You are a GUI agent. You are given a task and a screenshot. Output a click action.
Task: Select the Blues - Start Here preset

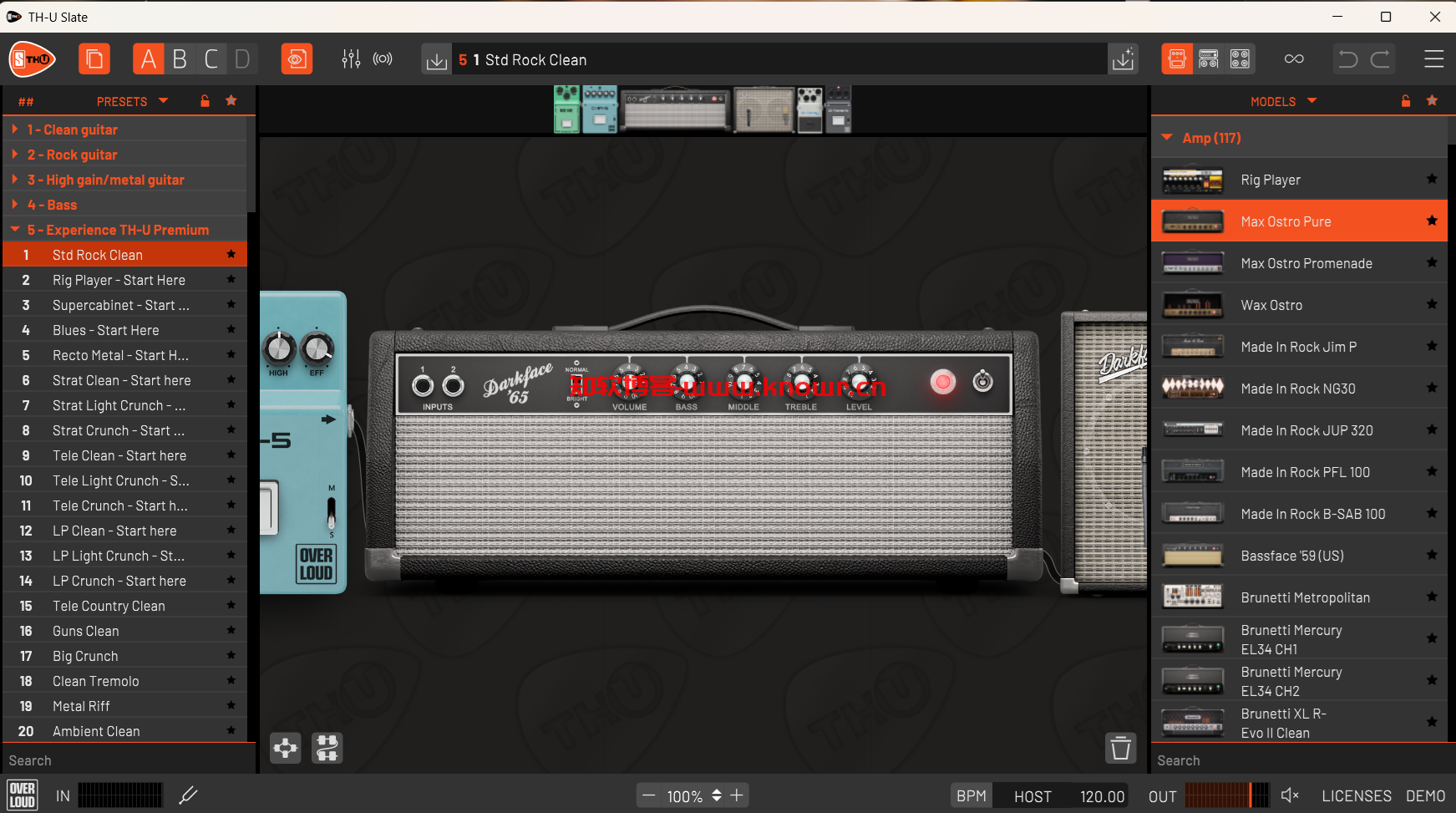(125, 330)
